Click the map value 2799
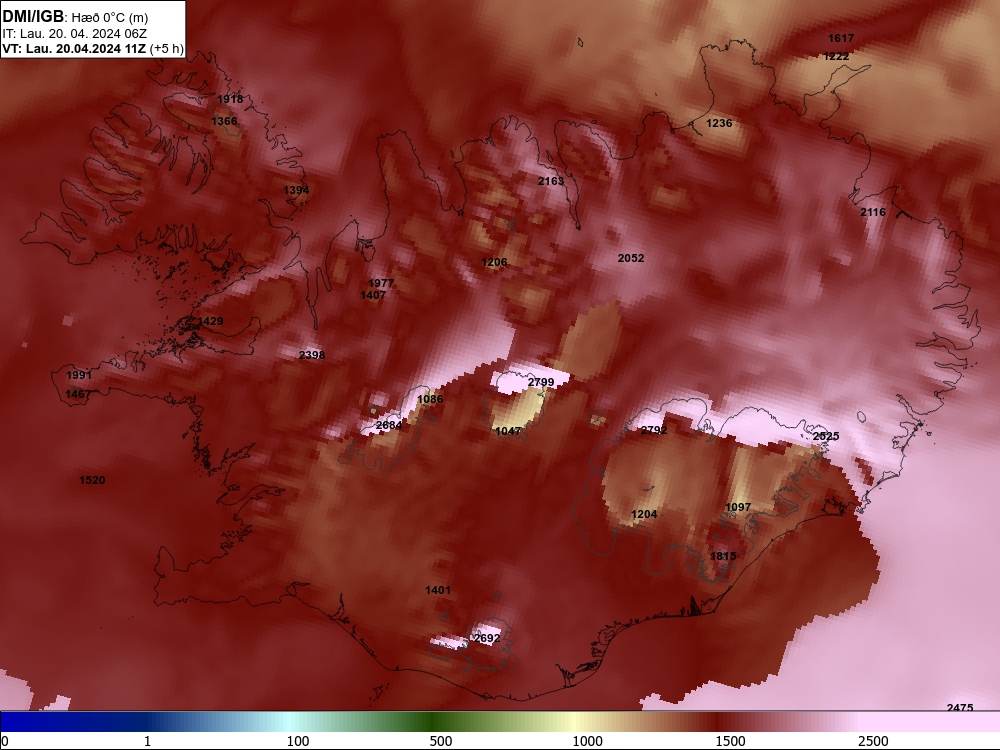 point(541,382)
